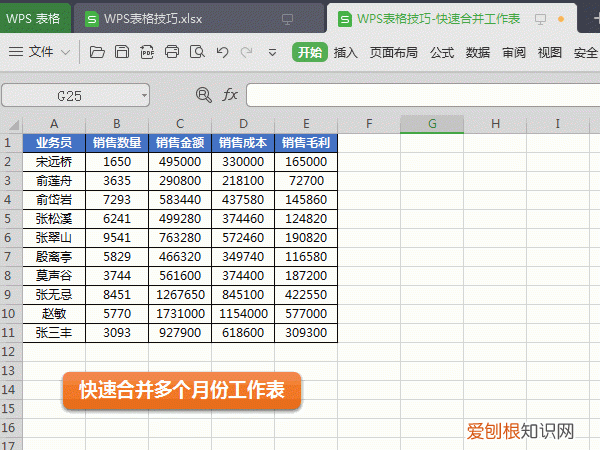Click the Print icon
Viewport: 600px width, 450px height.
(x=172, y=52)
